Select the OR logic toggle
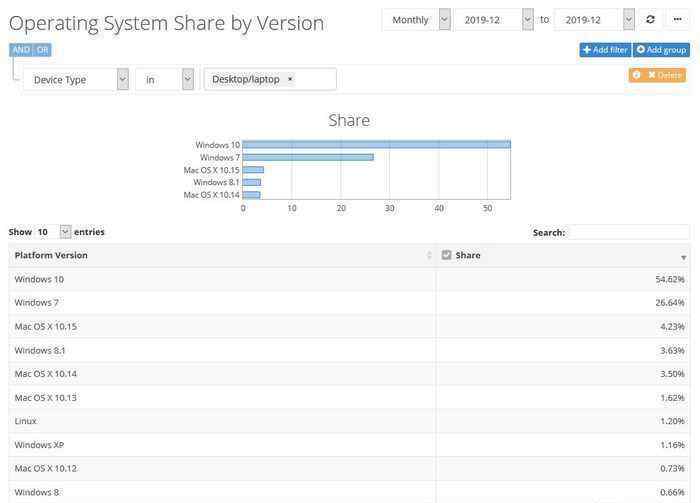Image resolution: width=700 pixels, height=503 pixels. click(42, 50)
